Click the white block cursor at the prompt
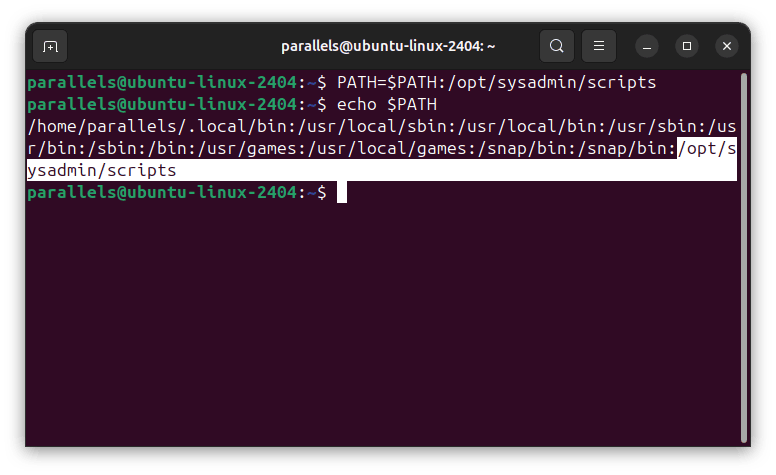Viewport: 776px width, 475px height. click(342, 193)
